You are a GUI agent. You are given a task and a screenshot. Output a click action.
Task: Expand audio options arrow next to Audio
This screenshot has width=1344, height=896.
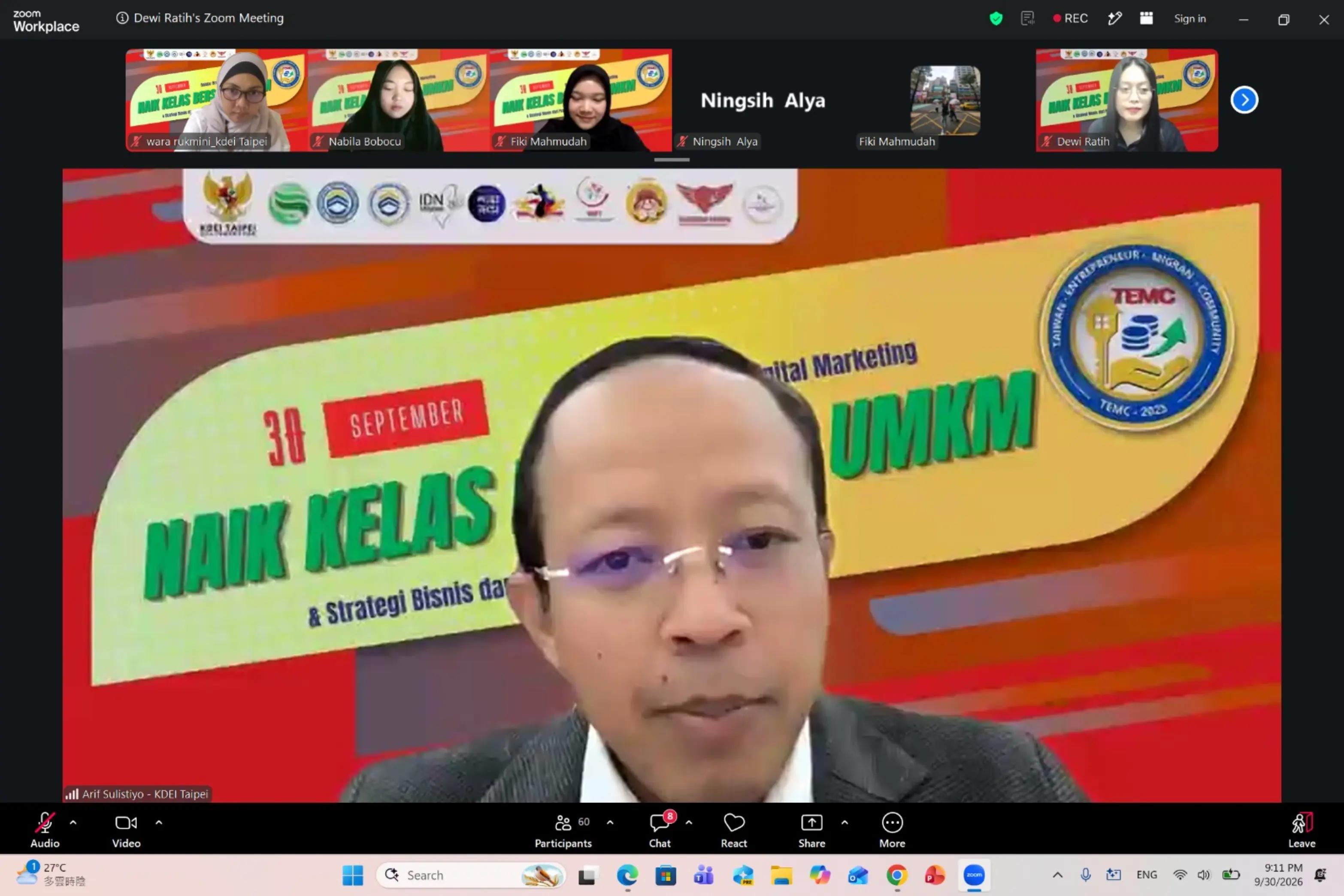tap(73, 822)
